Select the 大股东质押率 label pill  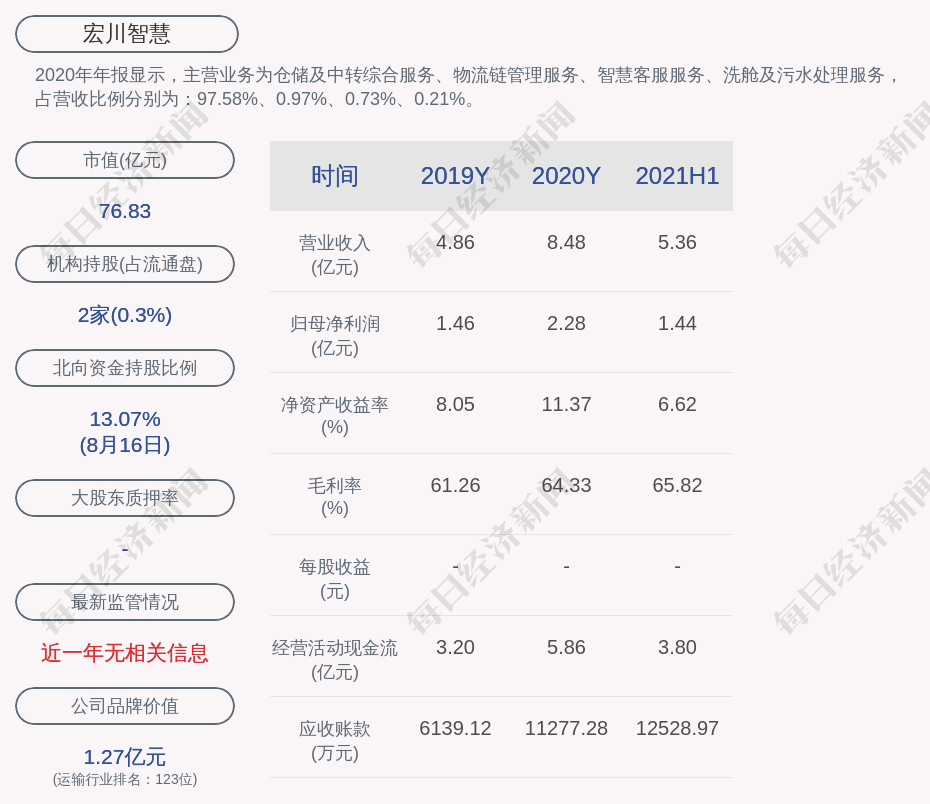point(125,497)
